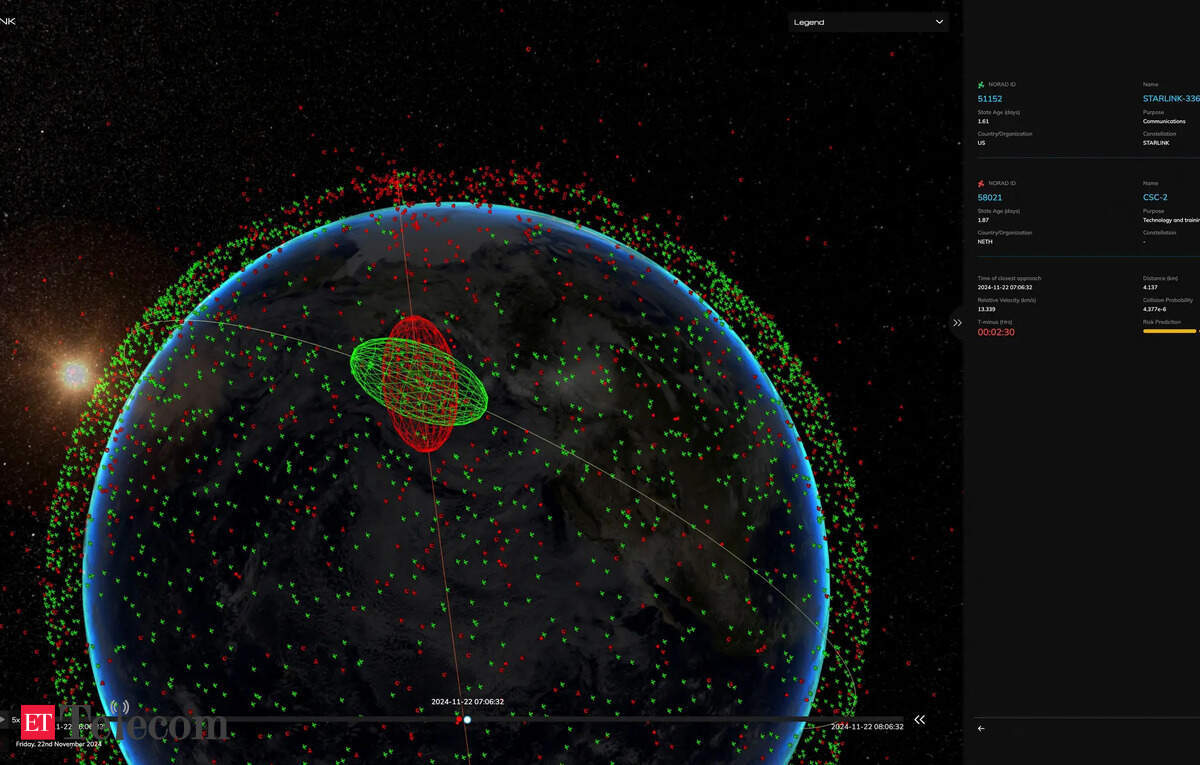
Task: Switch back using the bottom-right back arrow
Action: 981,729
